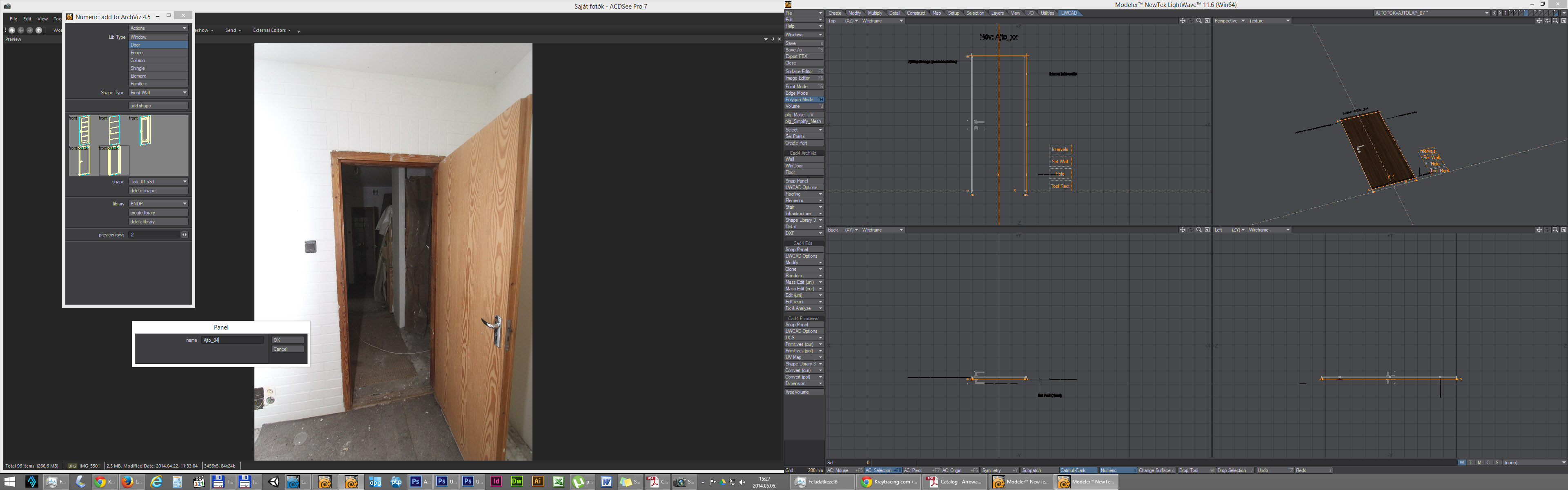Open the Shape Type Front Wall dropdown
Screen dimensions: 1568x490
click(x=158, y=93)
